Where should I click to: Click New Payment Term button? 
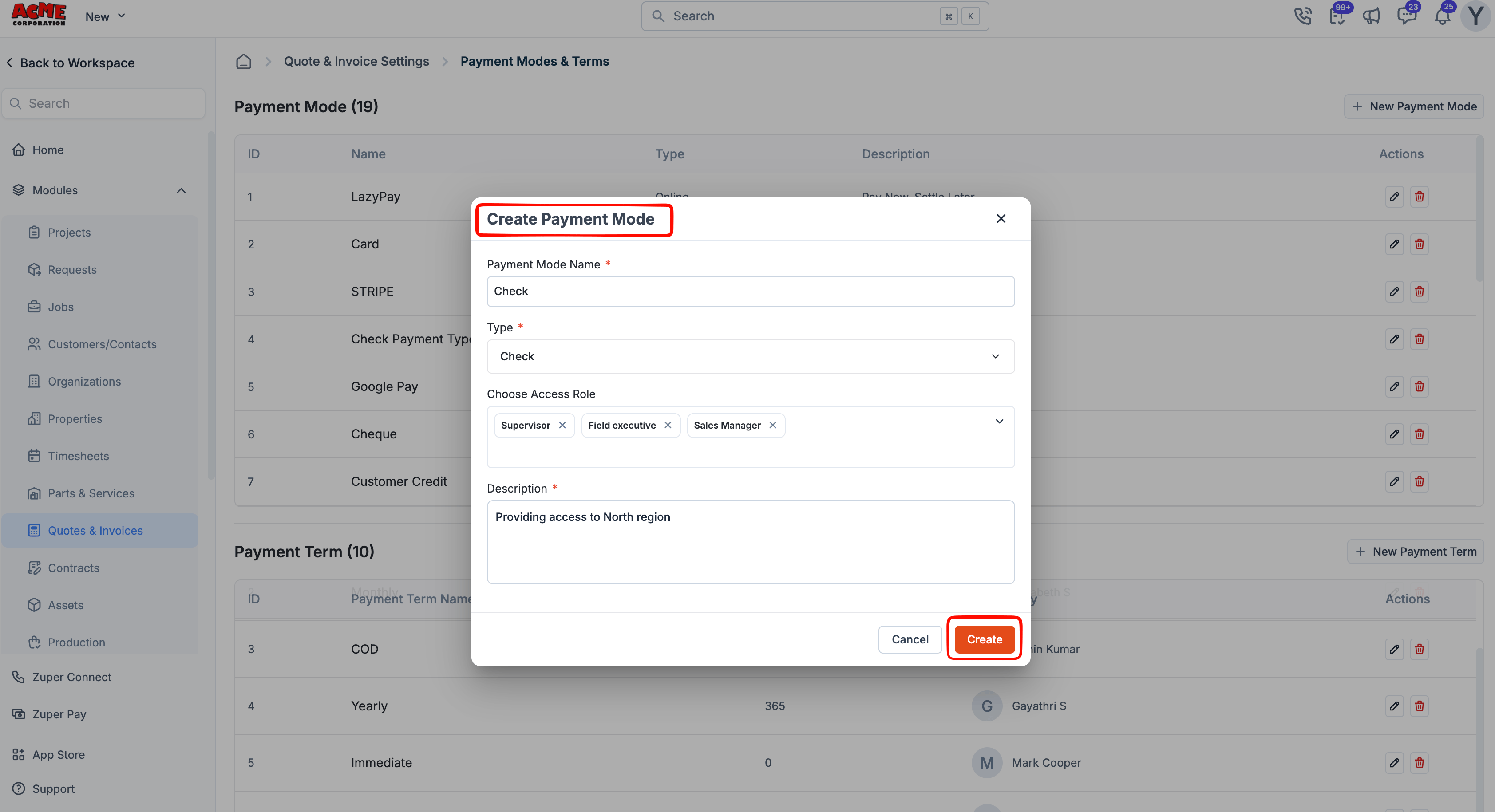point(1416,552)
